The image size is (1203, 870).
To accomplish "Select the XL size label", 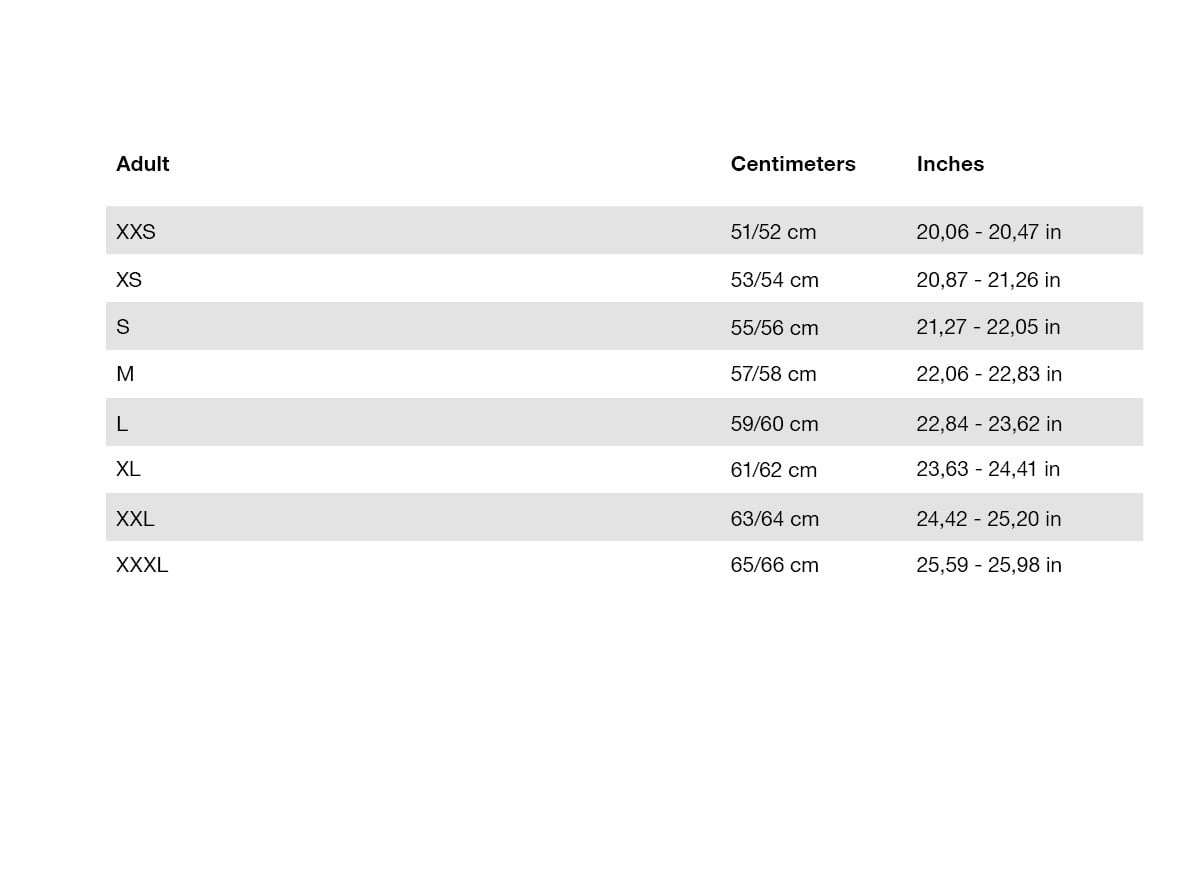I will point(128,469).
